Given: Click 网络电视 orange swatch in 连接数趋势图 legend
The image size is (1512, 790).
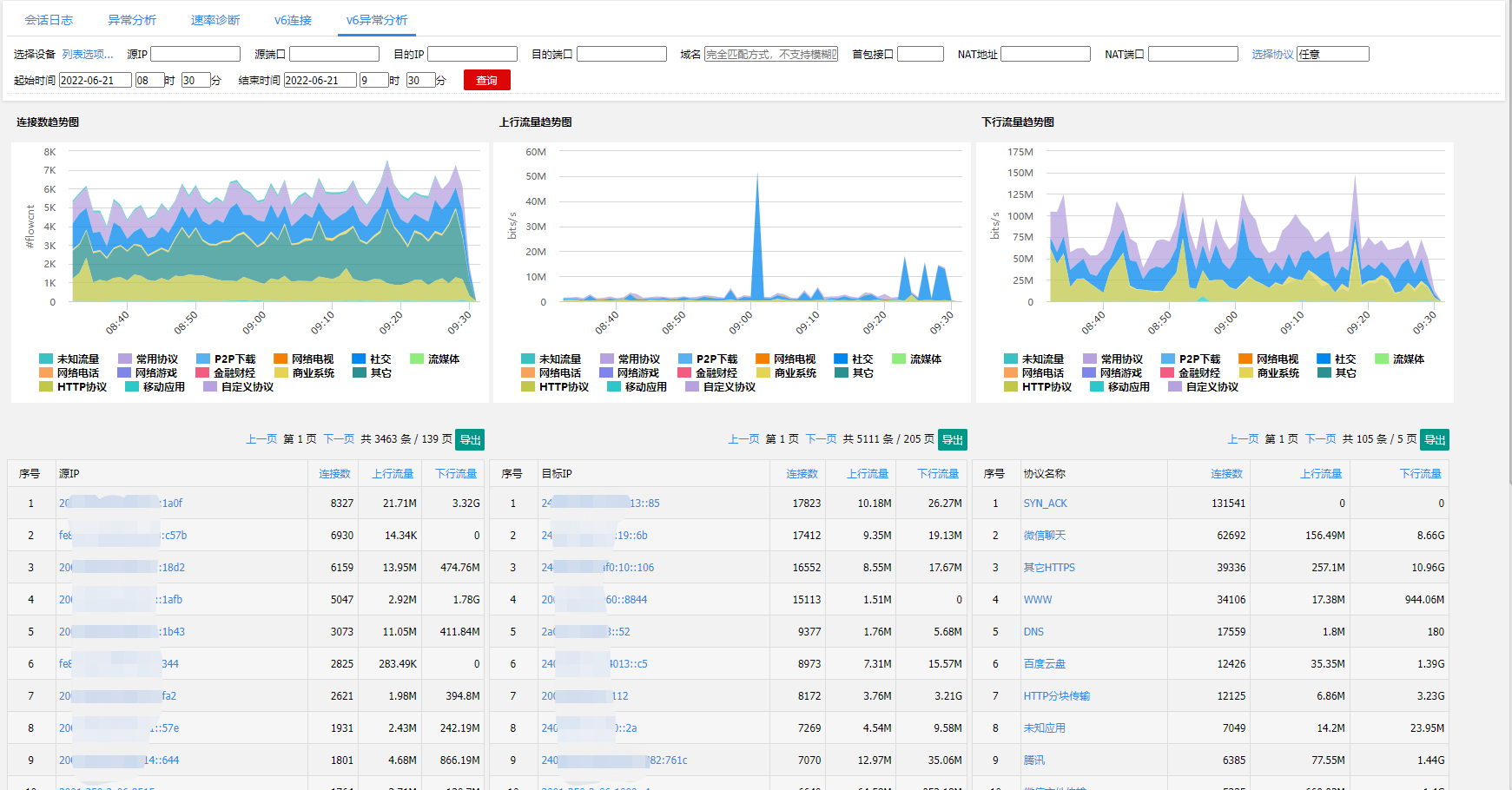Looking at the screenshot, I should 281,359.
